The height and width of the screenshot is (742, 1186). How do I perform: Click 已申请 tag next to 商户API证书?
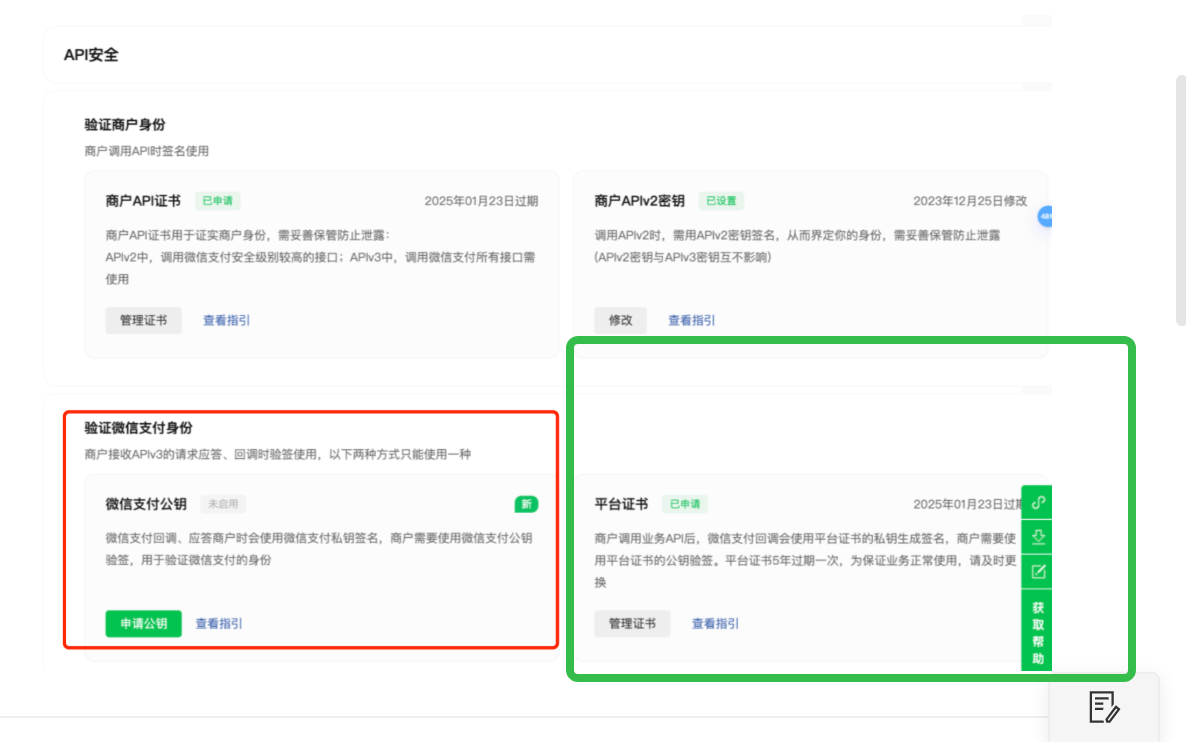(218, 200)
